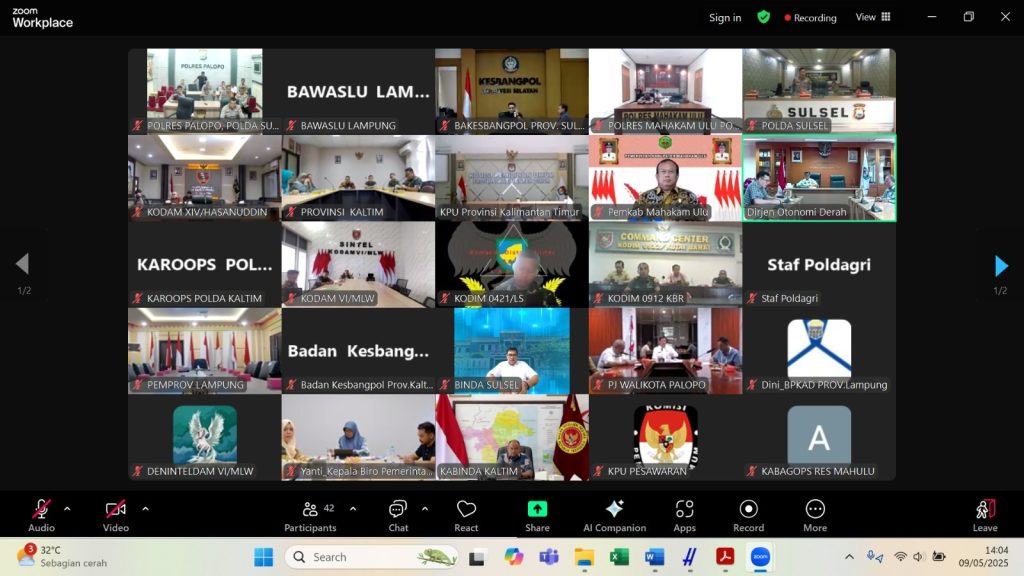Expand the Audio options arrow
Image resolution: width=1024 pixels, height=576 pixels.
pos(67,509)
